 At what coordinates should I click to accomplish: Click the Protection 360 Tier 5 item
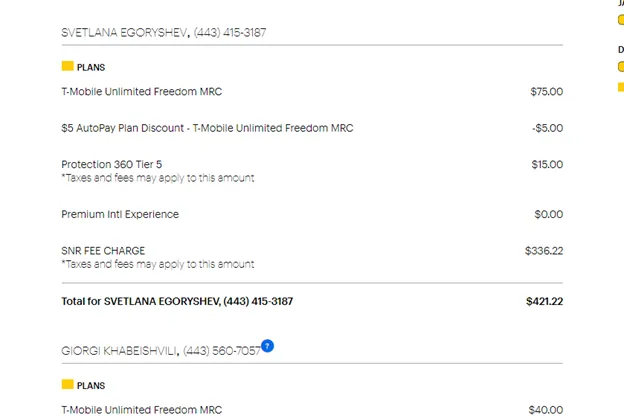(112, 164)
